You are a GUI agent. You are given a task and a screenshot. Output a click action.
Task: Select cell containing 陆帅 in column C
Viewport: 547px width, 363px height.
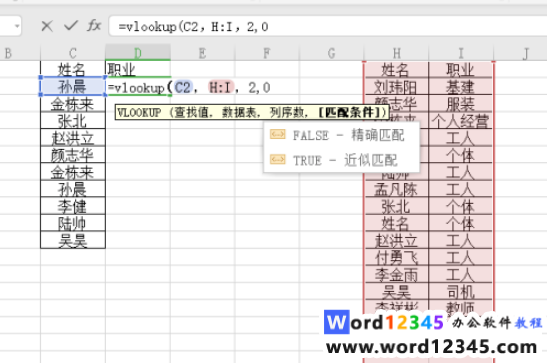tap(73, 223)
